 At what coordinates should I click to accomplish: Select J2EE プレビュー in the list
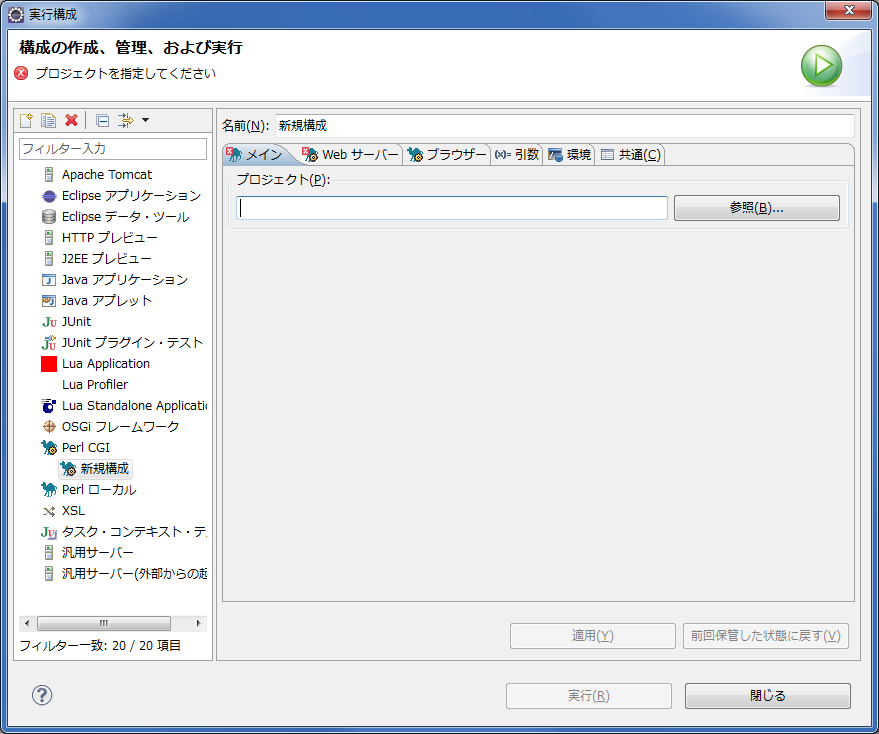[106, 258]
